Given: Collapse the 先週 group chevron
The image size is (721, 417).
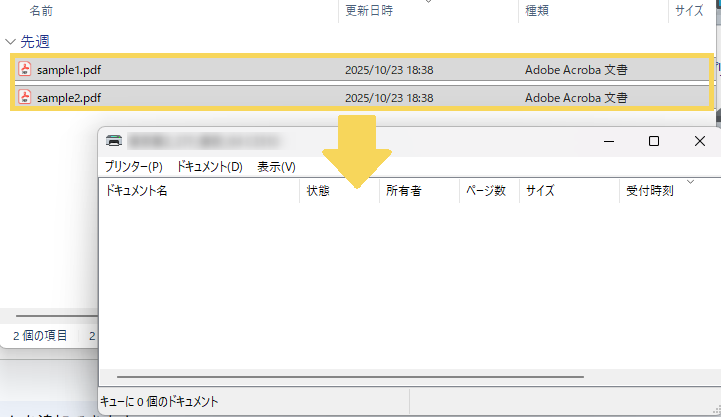Looking at the screenshot, I should [10, 42].
